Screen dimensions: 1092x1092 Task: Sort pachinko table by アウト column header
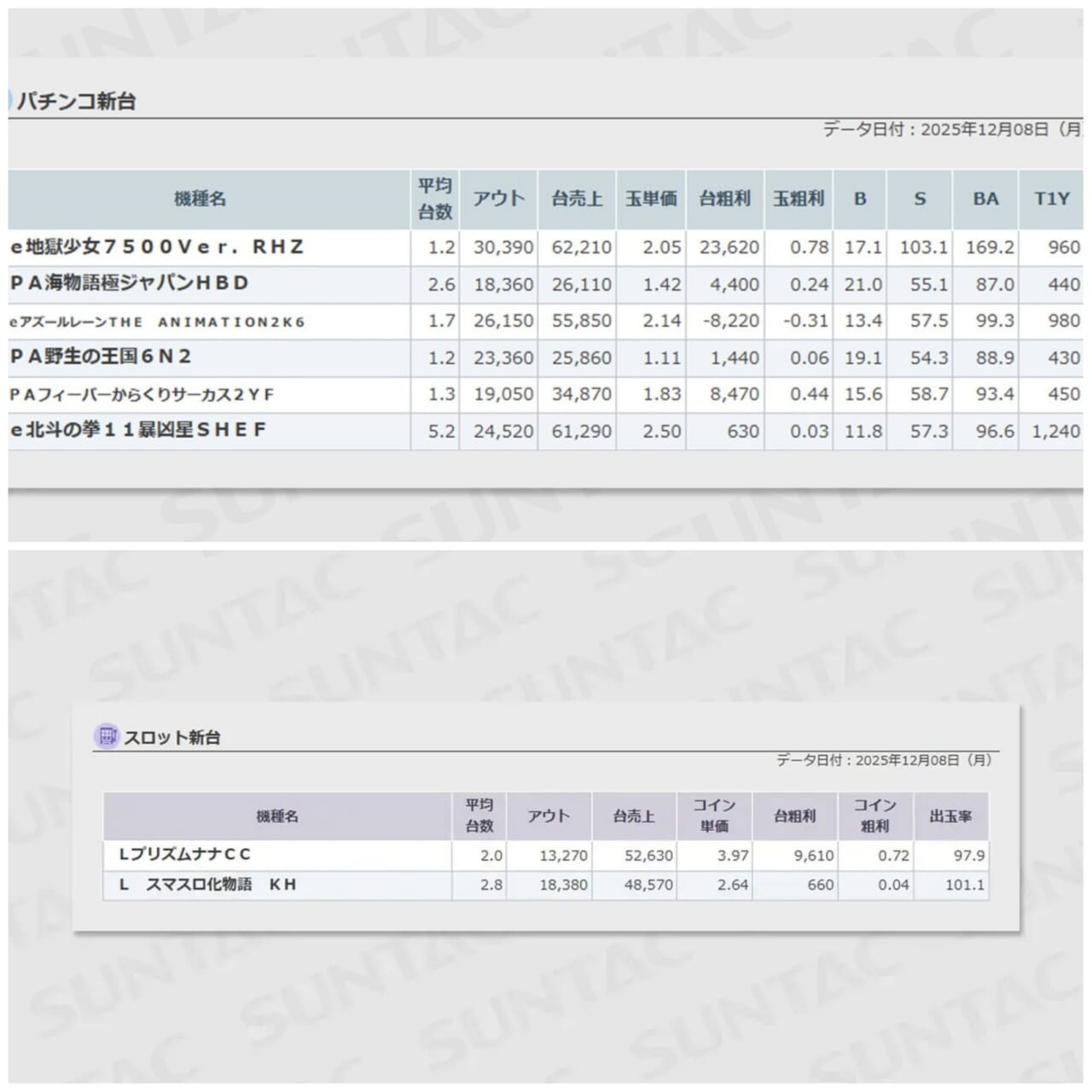point(498,199)
